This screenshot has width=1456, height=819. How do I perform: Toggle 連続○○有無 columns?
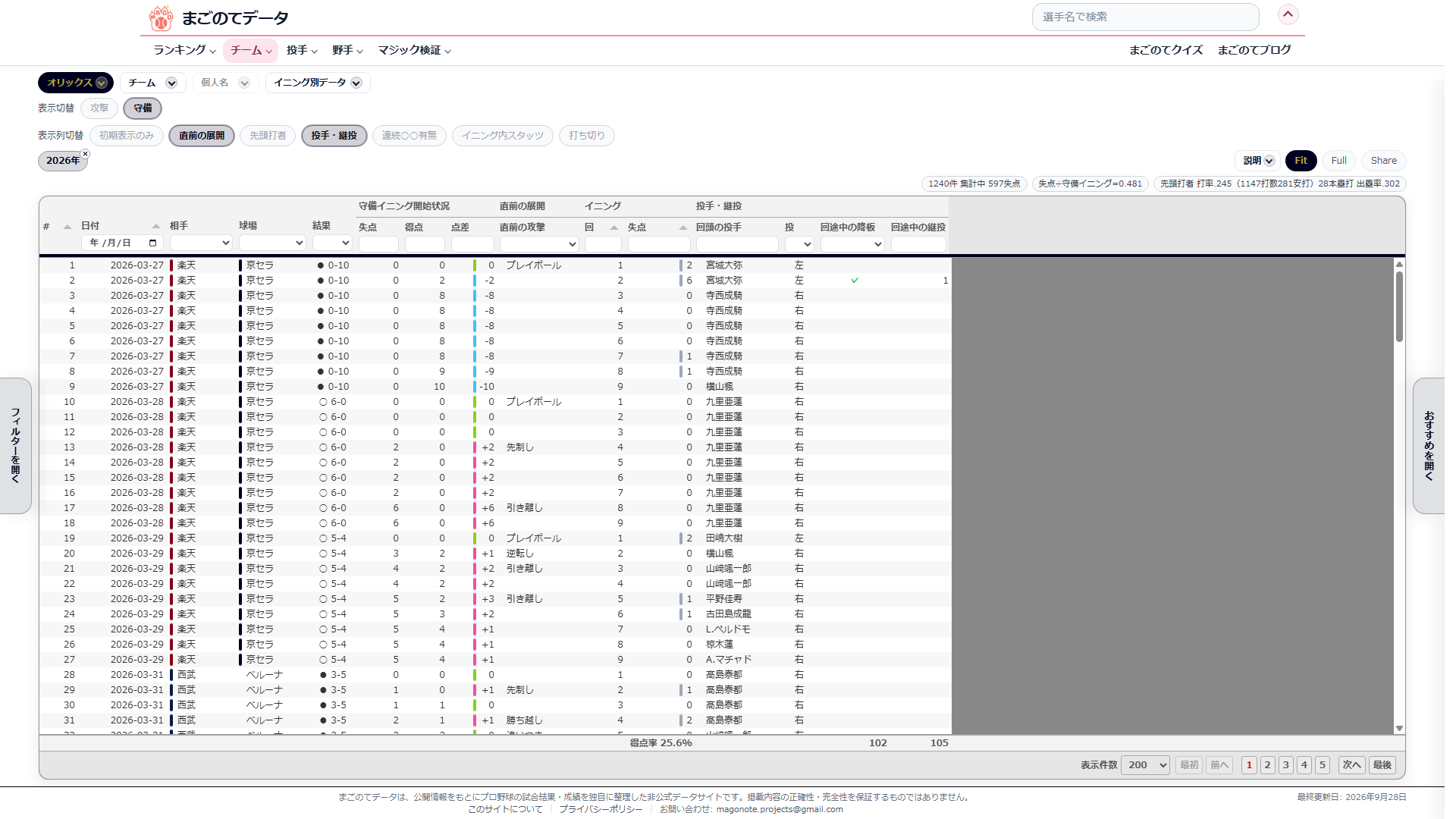pos(409,136)
